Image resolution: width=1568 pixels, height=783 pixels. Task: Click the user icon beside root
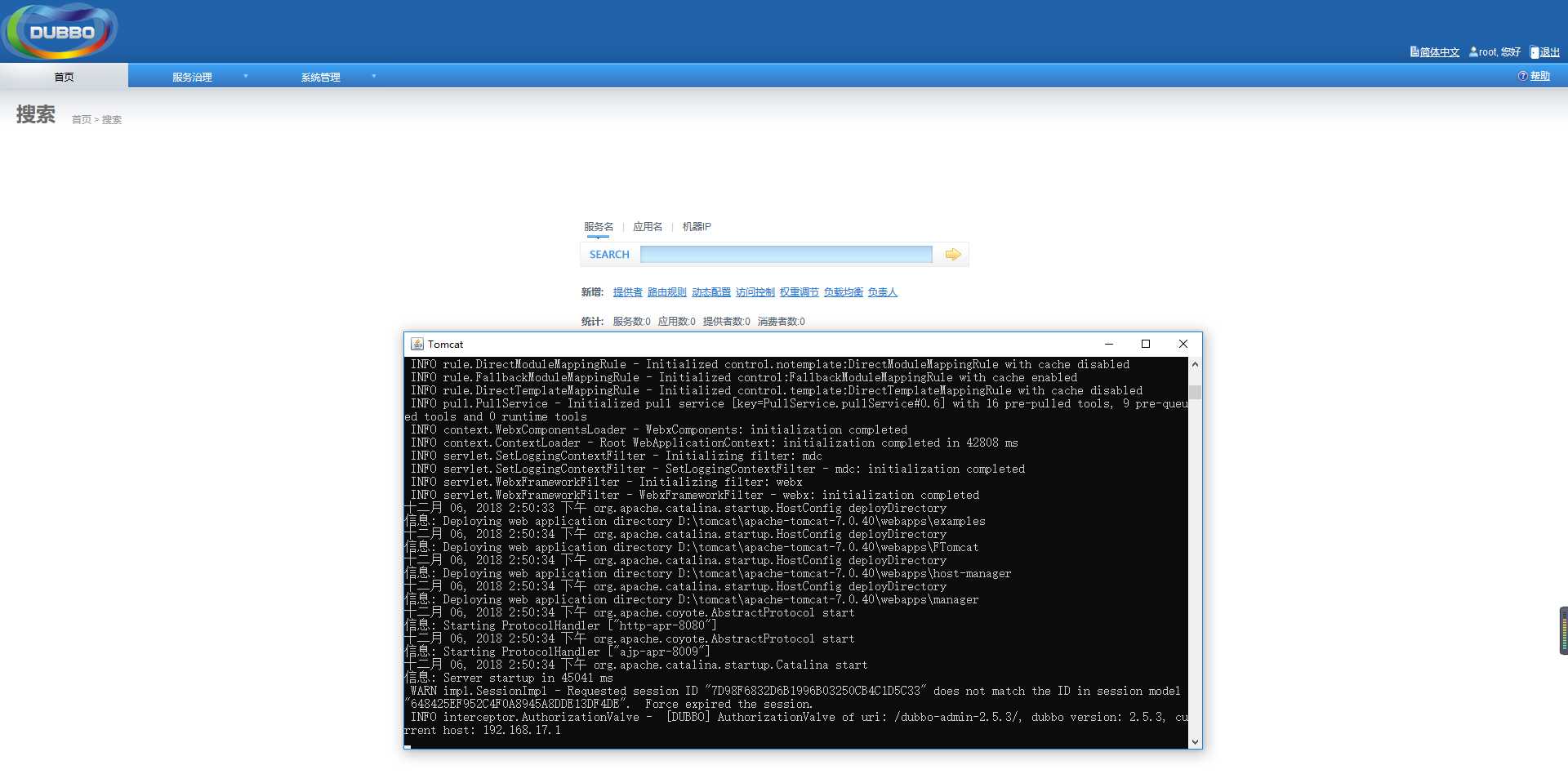coord(1473,51)
